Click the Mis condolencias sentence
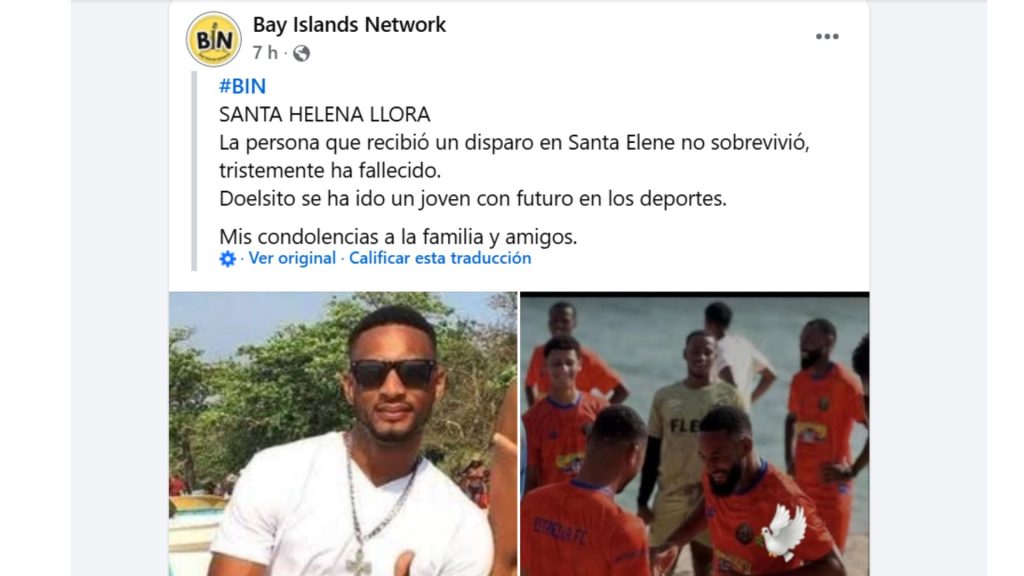 click(x=398, y=236)
